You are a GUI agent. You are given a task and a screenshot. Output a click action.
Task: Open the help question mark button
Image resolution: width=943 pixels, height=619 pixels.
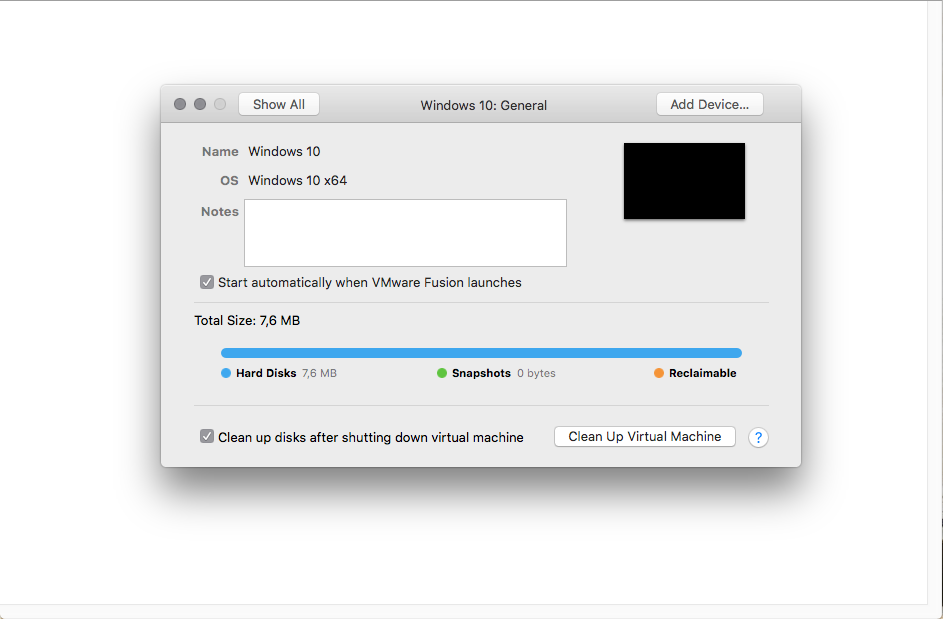tap(758, 437)
